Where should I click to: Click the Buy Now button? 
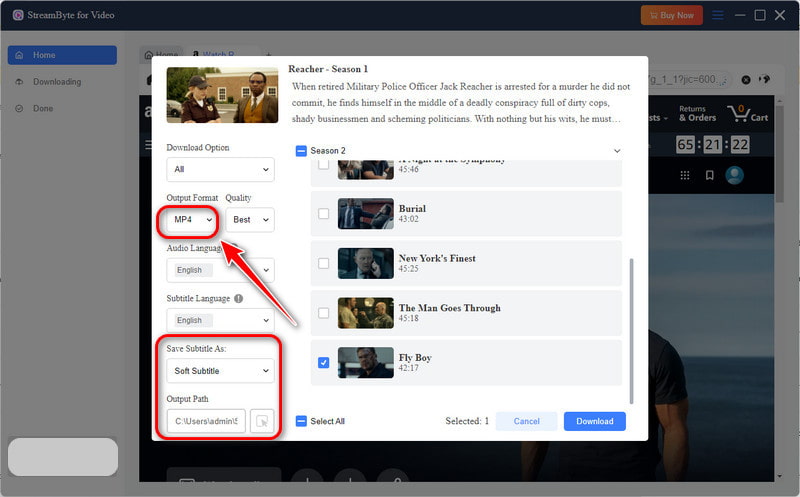[671, 15]
